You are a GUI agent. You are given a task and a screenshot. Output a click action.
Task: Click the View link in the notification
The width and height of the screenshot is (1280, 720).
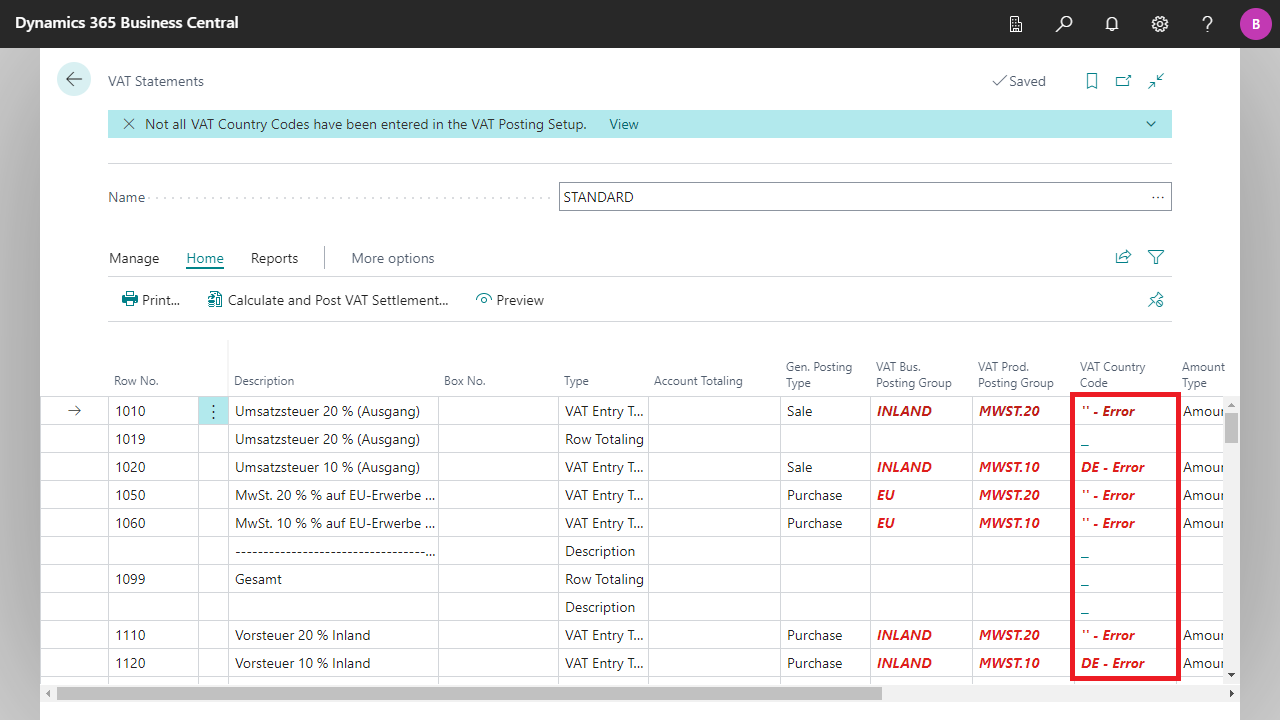click(x=623, y=124)
